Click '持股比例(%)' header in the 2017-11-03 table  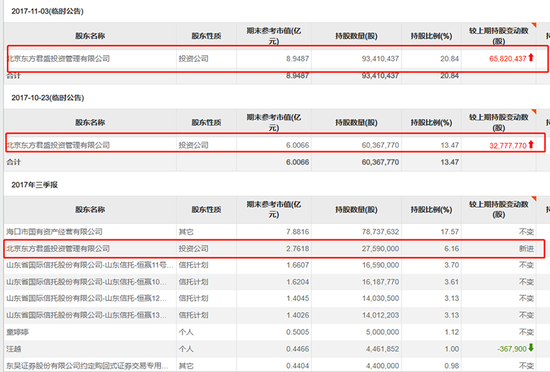point(431,36)
